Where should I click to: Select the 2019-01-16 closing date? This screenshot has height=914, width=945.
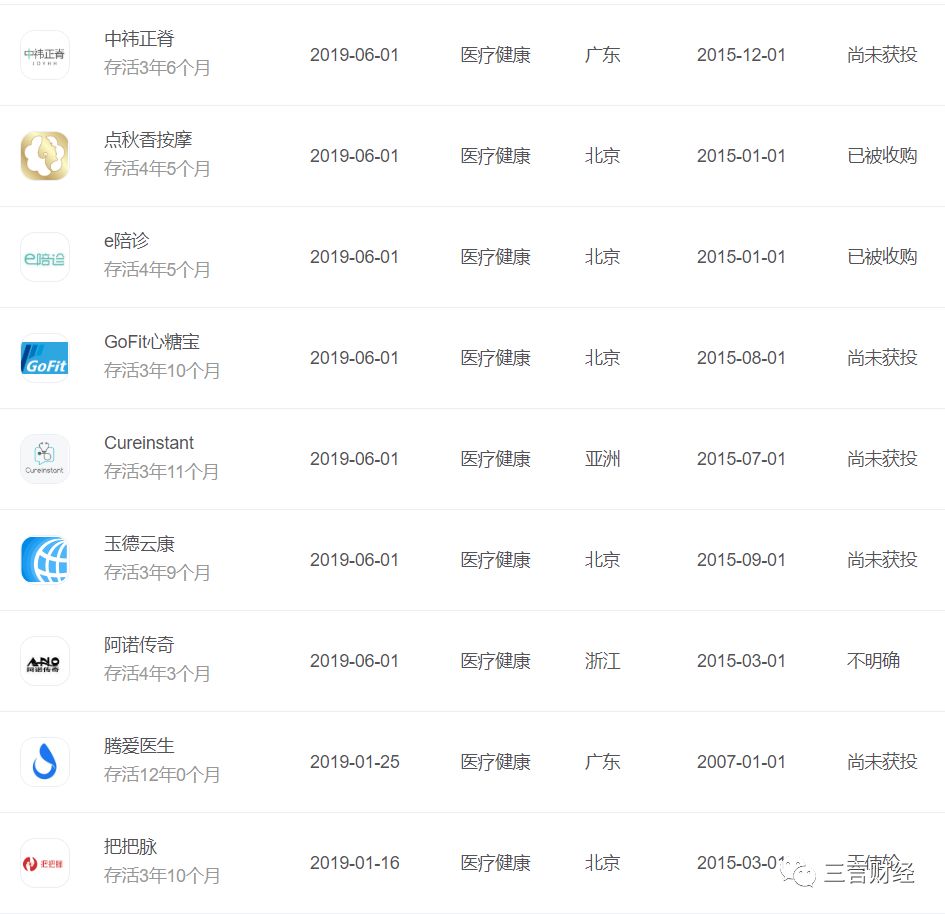[x=354, y=863]
